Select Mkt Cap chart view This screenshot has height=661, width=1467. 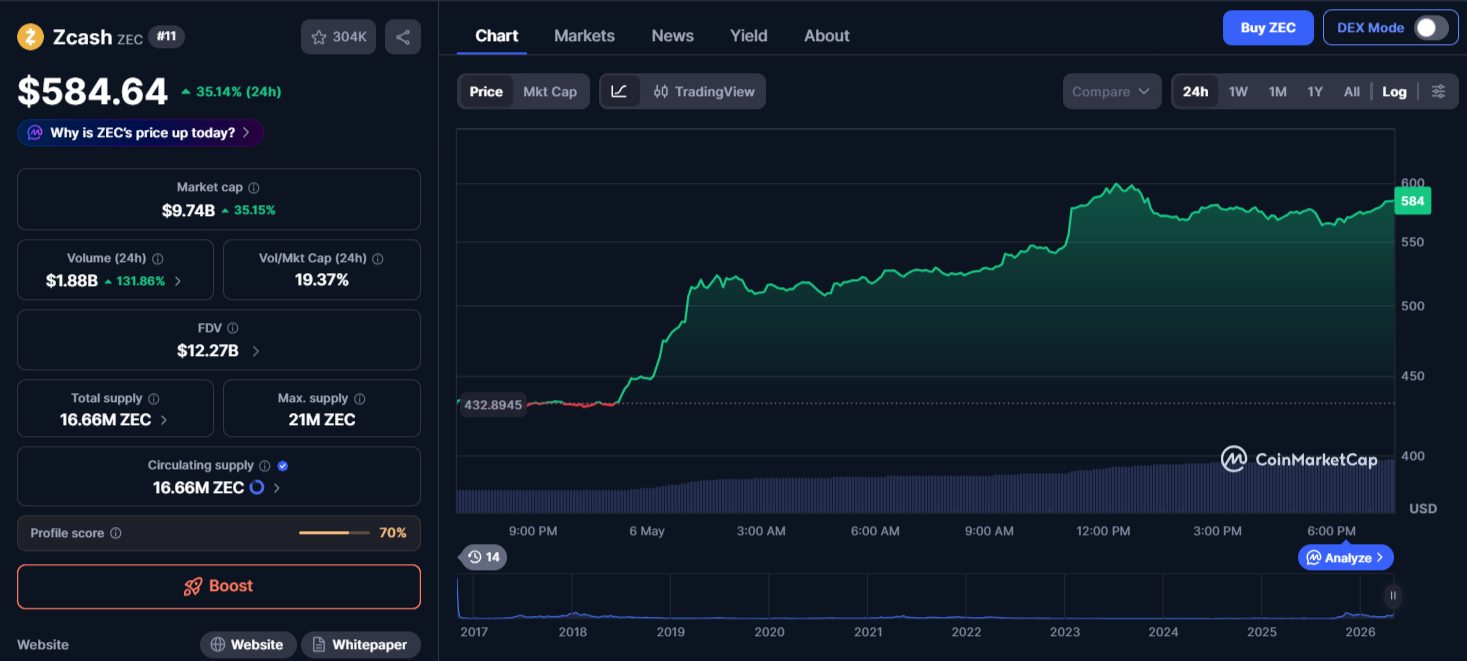click(550, 91)
